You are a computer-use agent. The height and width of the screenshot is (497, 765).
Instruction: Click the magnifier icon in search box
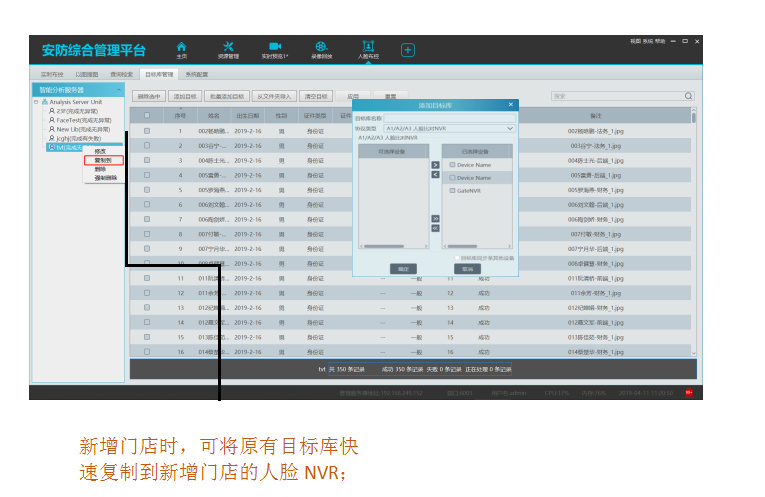[x=688, y=96]
